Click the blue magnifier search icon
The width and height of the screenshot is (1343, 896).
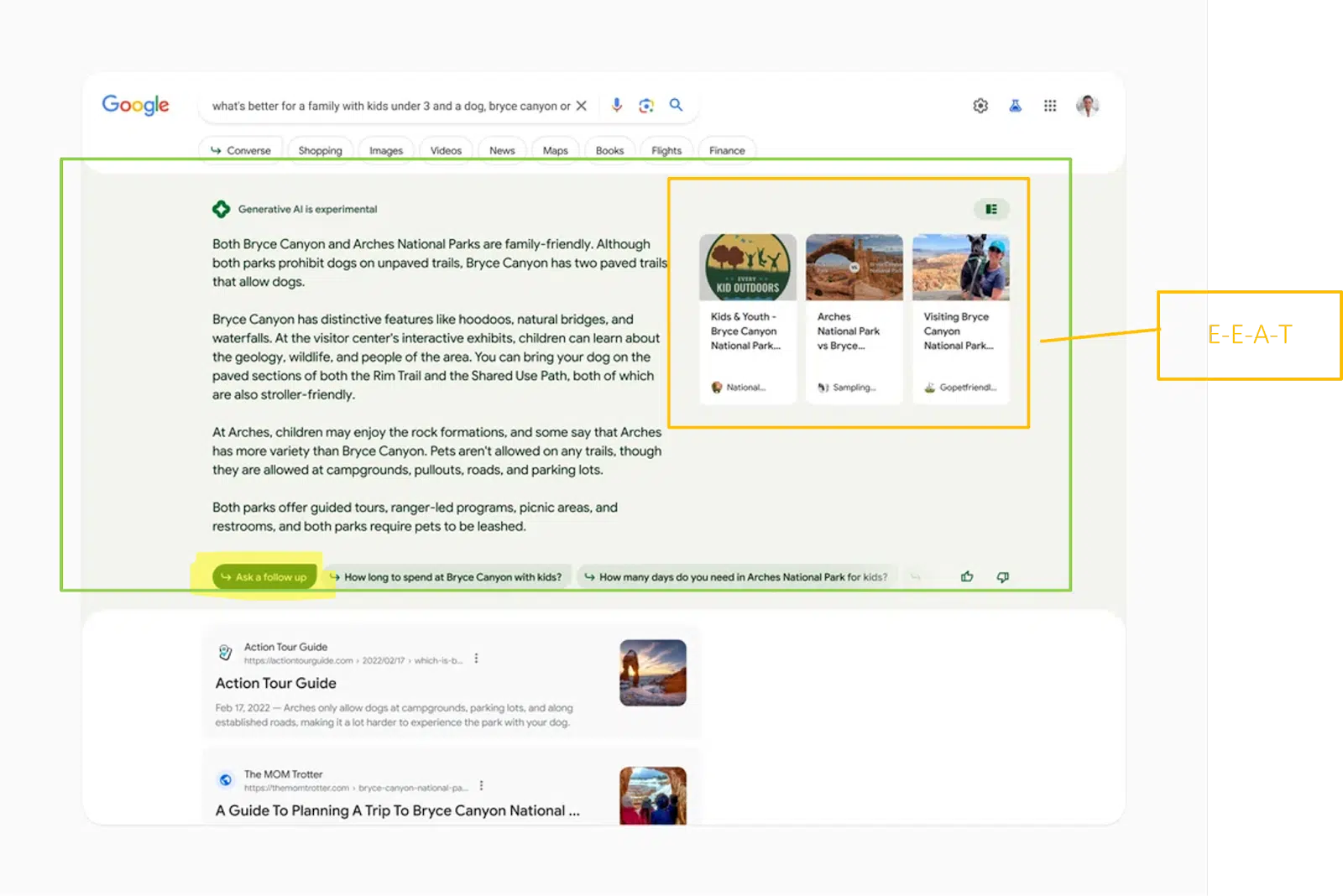click(676, 105)
